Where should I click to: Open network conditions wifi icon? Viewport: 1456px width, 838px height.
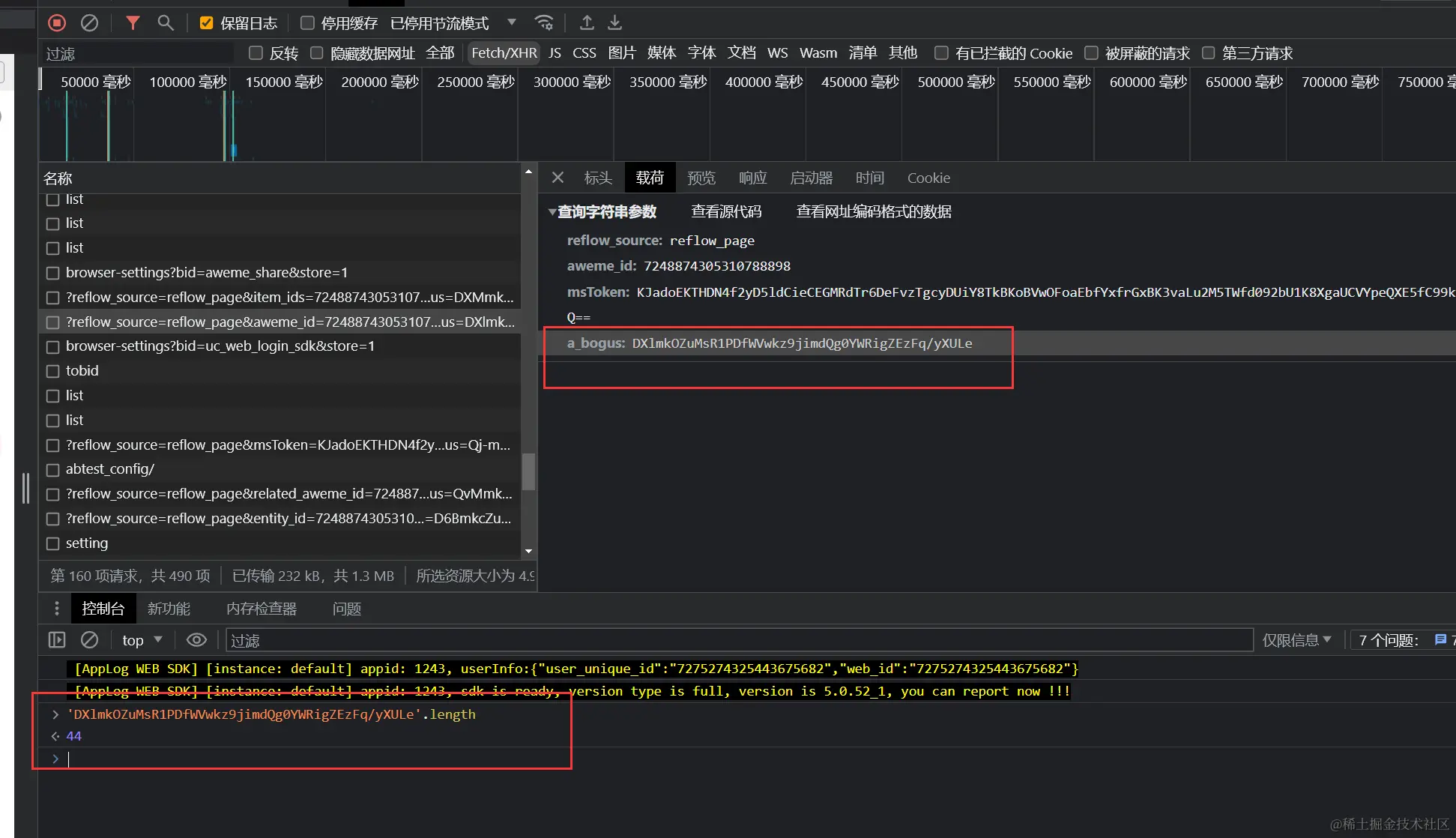tap(544, 23)
